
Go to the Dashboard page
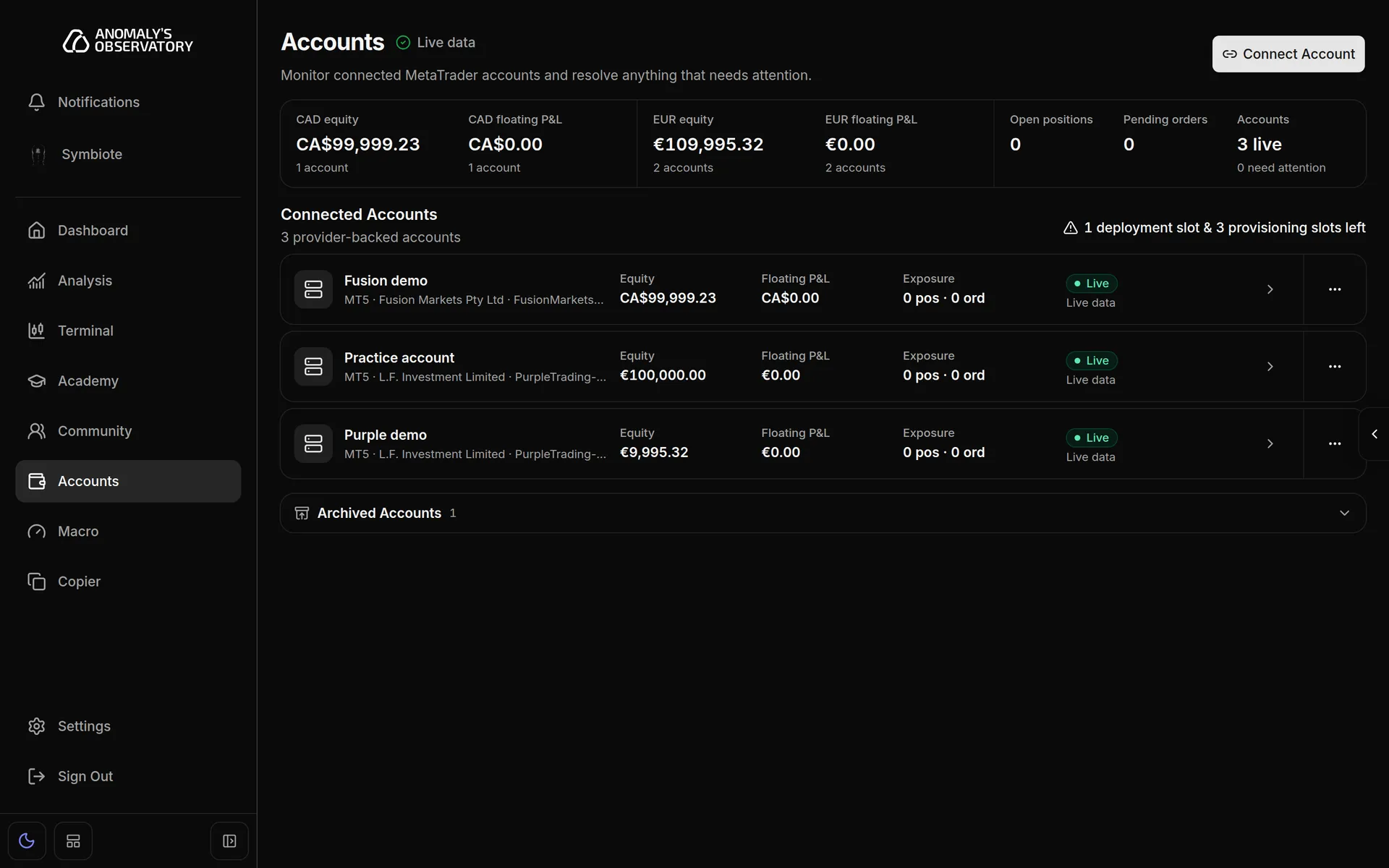pyautogui.click(x=128, y=230)
